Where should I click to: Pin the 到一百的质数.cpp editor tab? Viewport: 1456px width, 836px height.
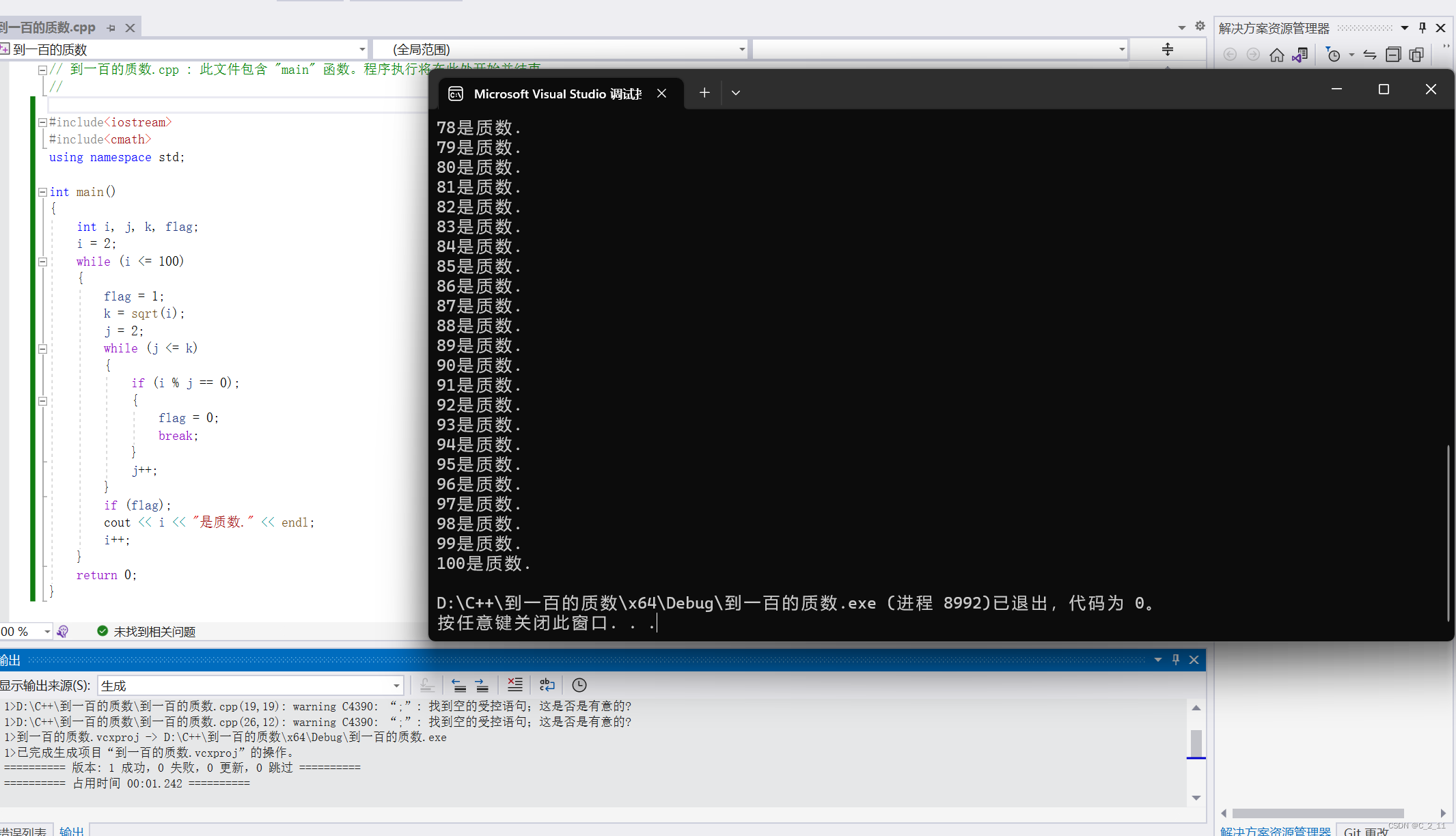(111, 28)
